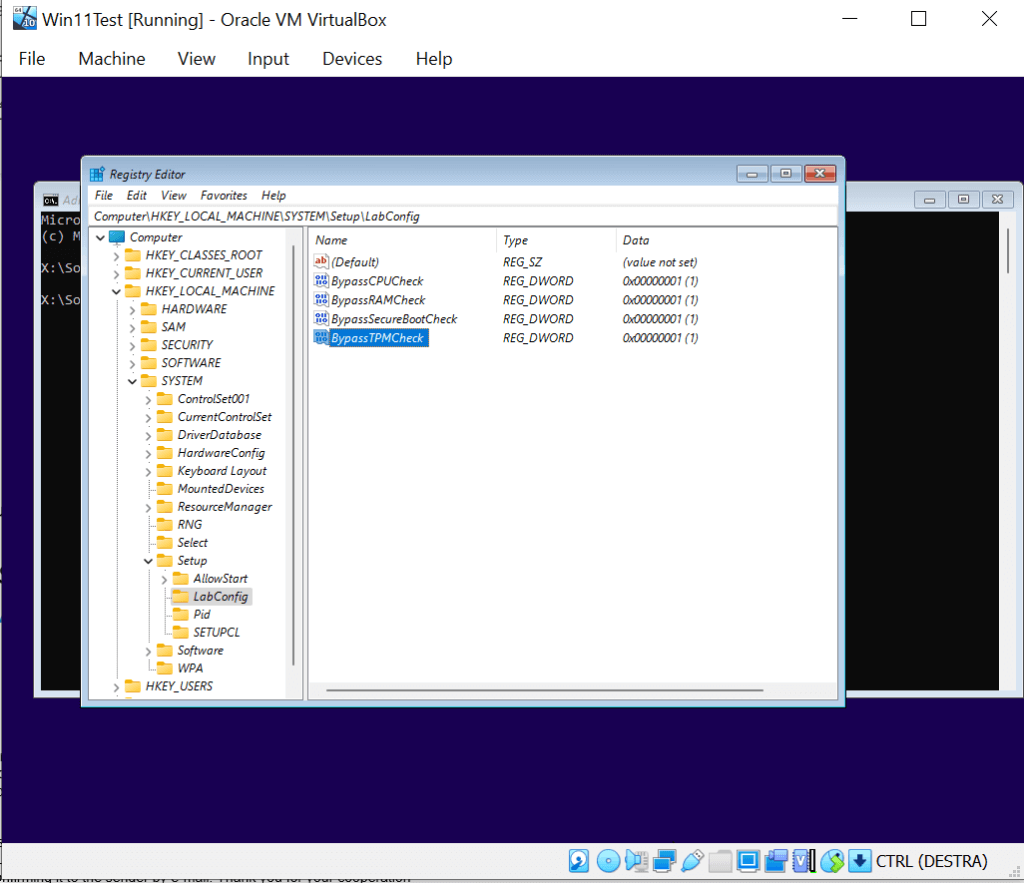Click the VirtualBox window title icon
This screenshot has height=883, width=1024.
pos(25,19)
